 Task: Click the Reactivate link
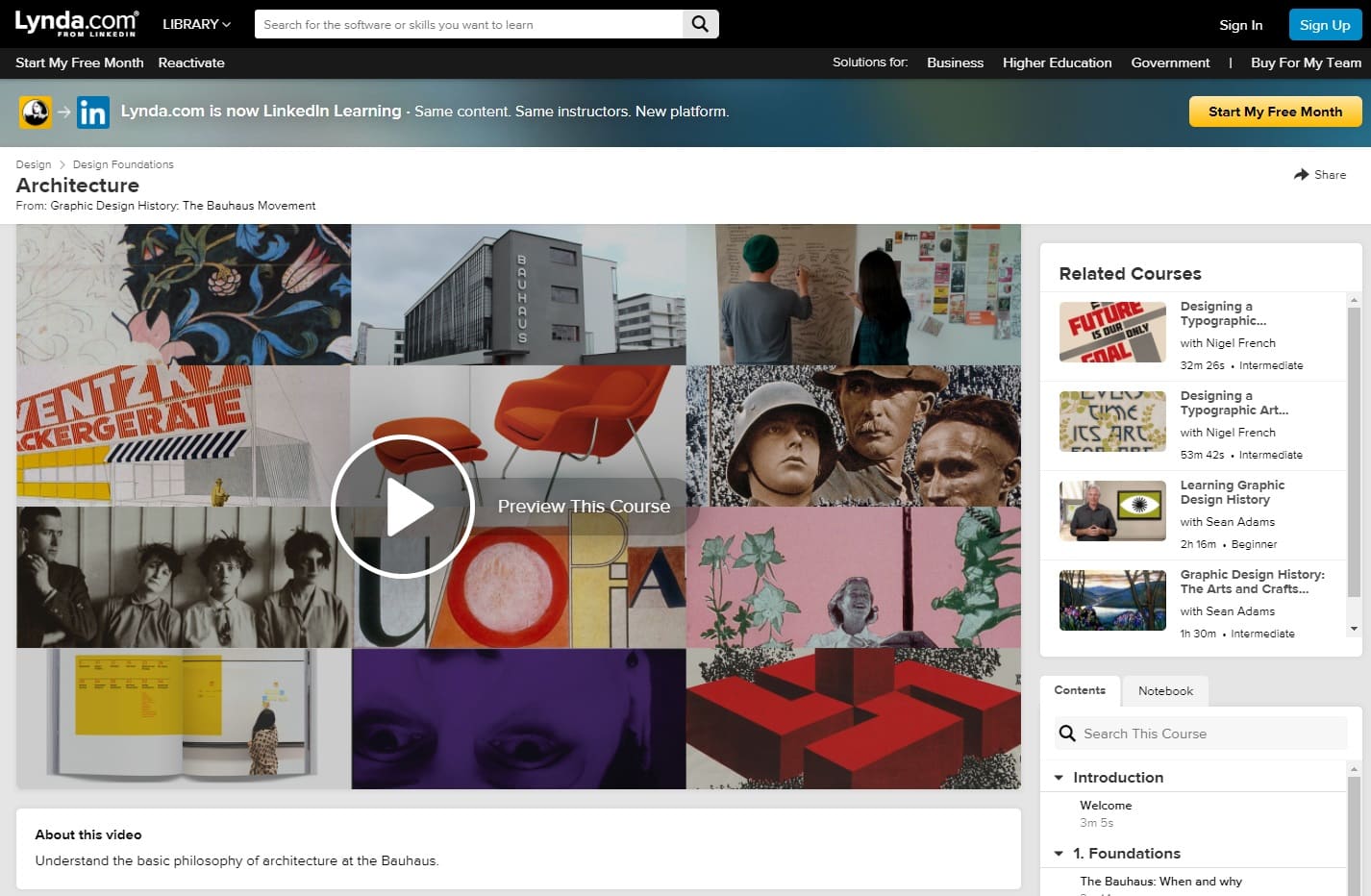coord(191,62)
